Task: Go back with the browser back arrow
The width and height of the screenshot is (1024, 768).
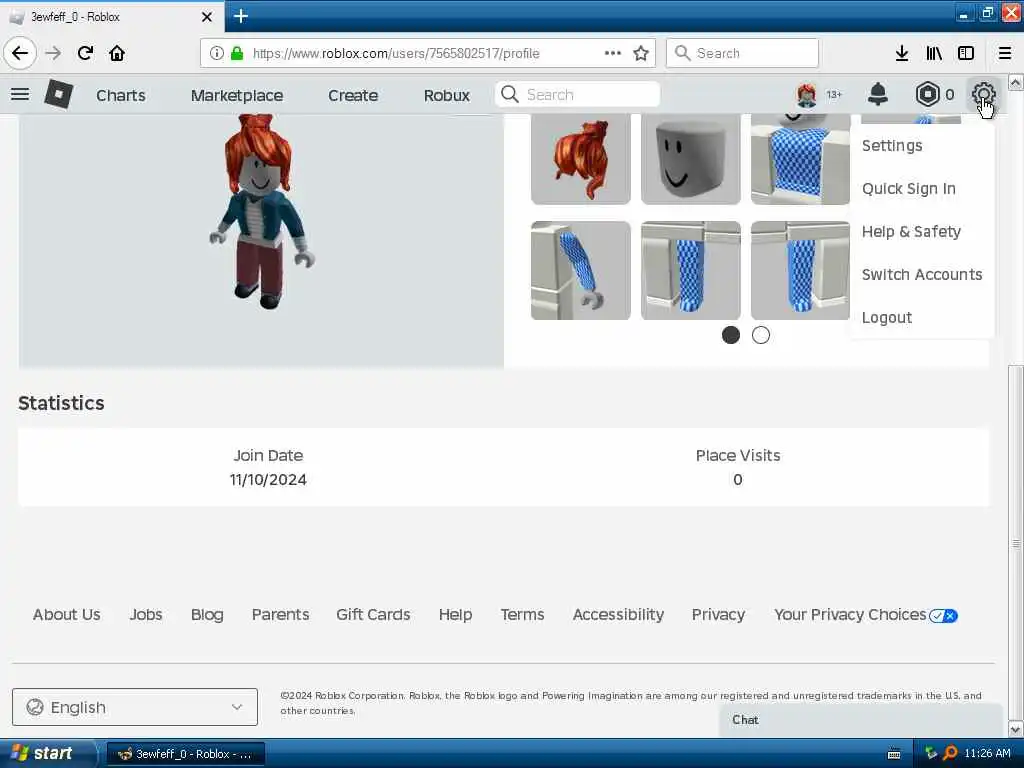Action: pyautogui.click(x=20, y=53)
